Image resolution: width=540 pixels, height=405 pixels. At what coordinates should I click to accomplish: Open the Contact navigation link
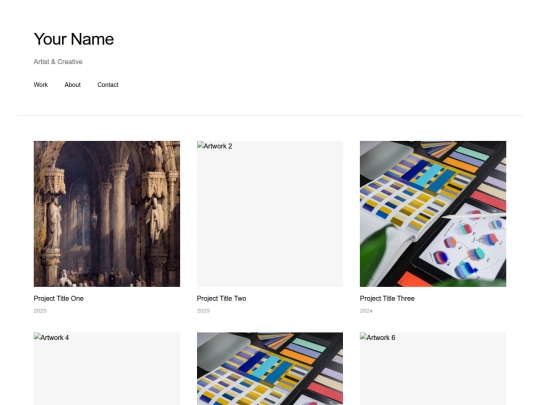(x=108, y=85)
